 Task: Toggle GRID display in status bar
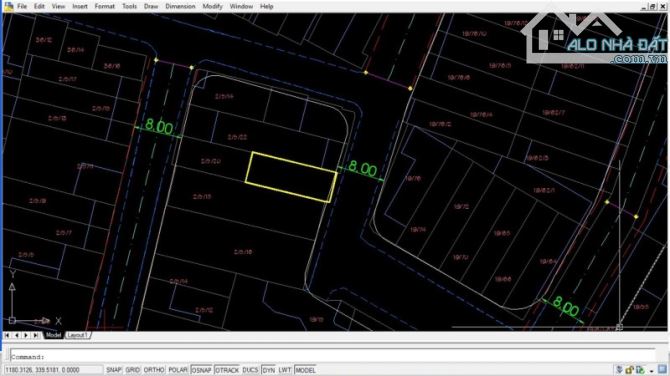(x=132, y=370)
